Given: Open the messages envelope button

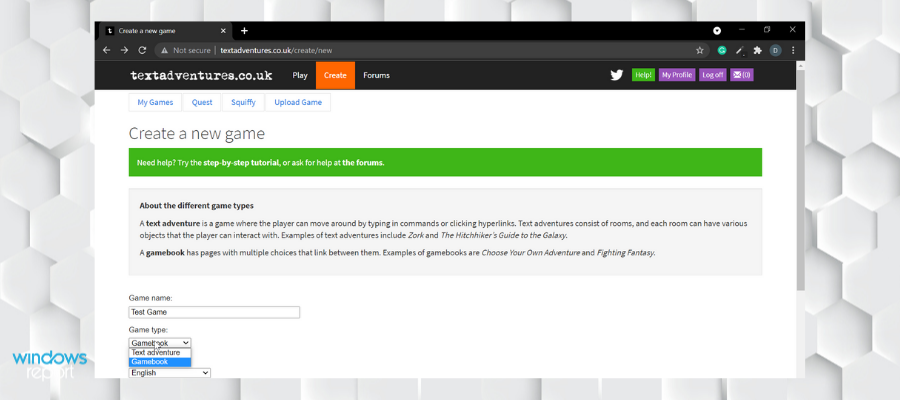Looking at the screenshot, I should [742, 75].
